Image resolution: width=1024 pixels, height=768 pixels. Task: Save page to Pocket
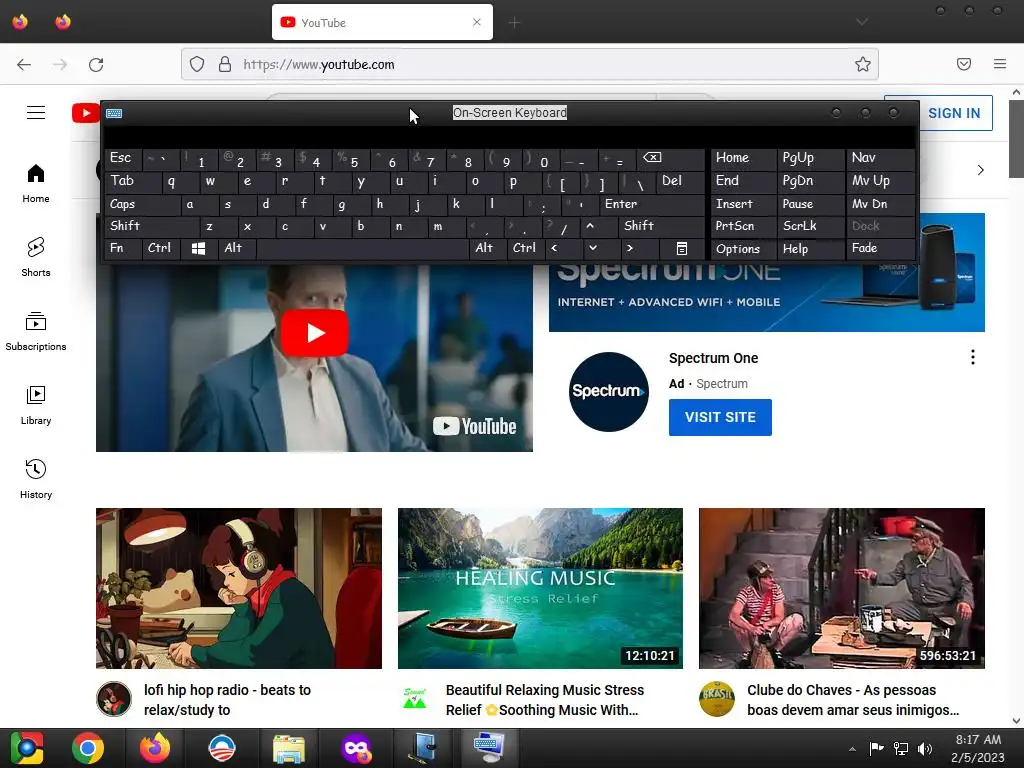pyautogui.click(x=964, y=64)
